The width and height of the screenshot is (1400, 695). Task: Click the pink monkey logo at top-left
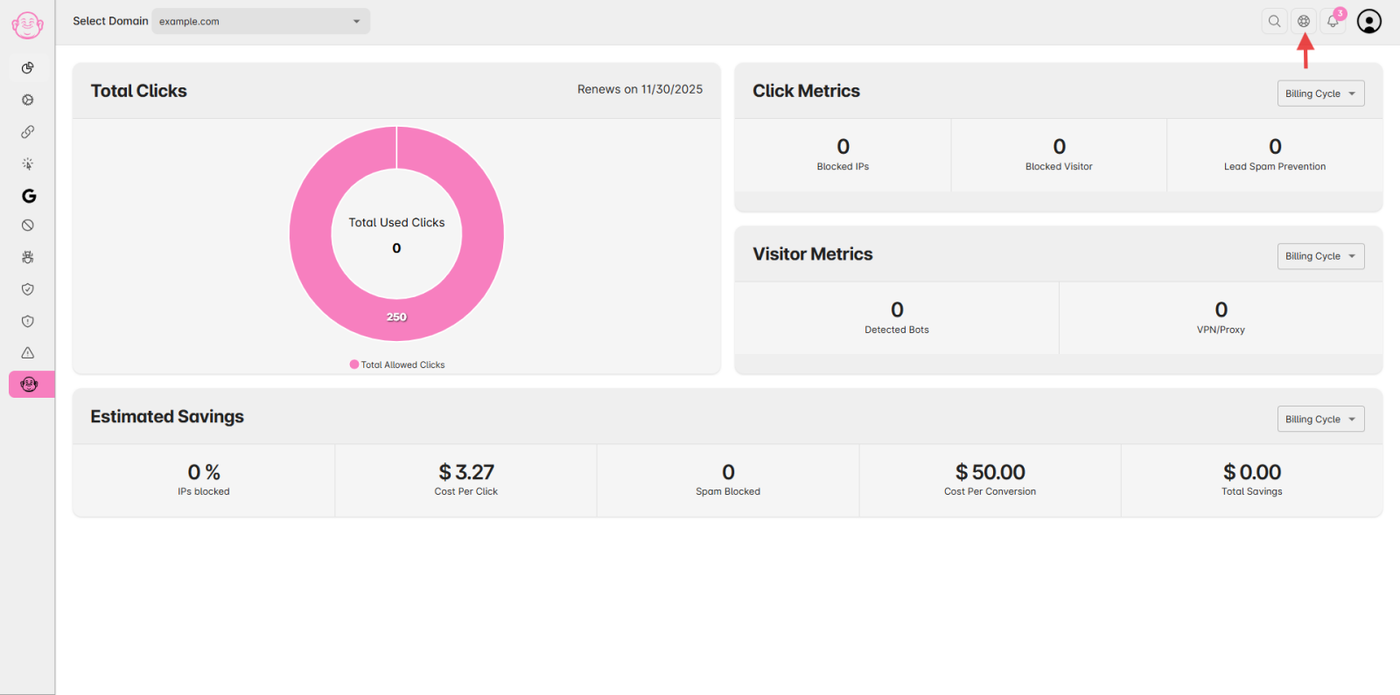click(27, 24)
